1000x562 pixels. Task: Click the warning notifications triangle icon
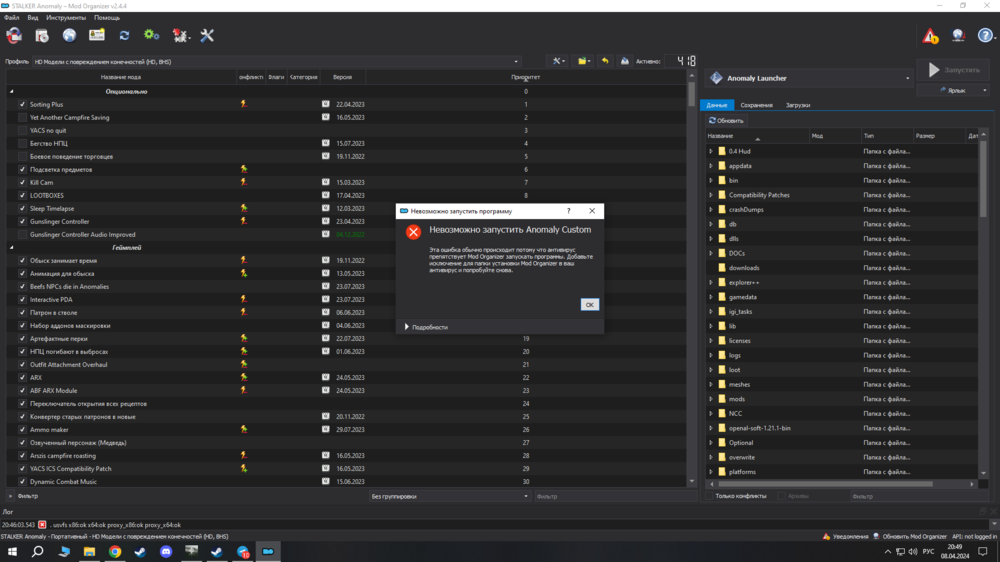tap(930, 36)
